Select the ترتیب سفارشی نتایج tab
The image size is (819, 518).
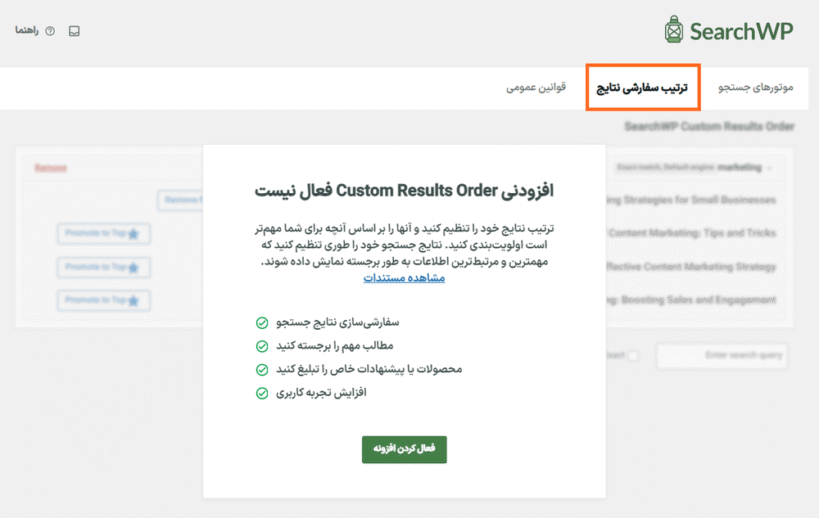coord(642,87)
